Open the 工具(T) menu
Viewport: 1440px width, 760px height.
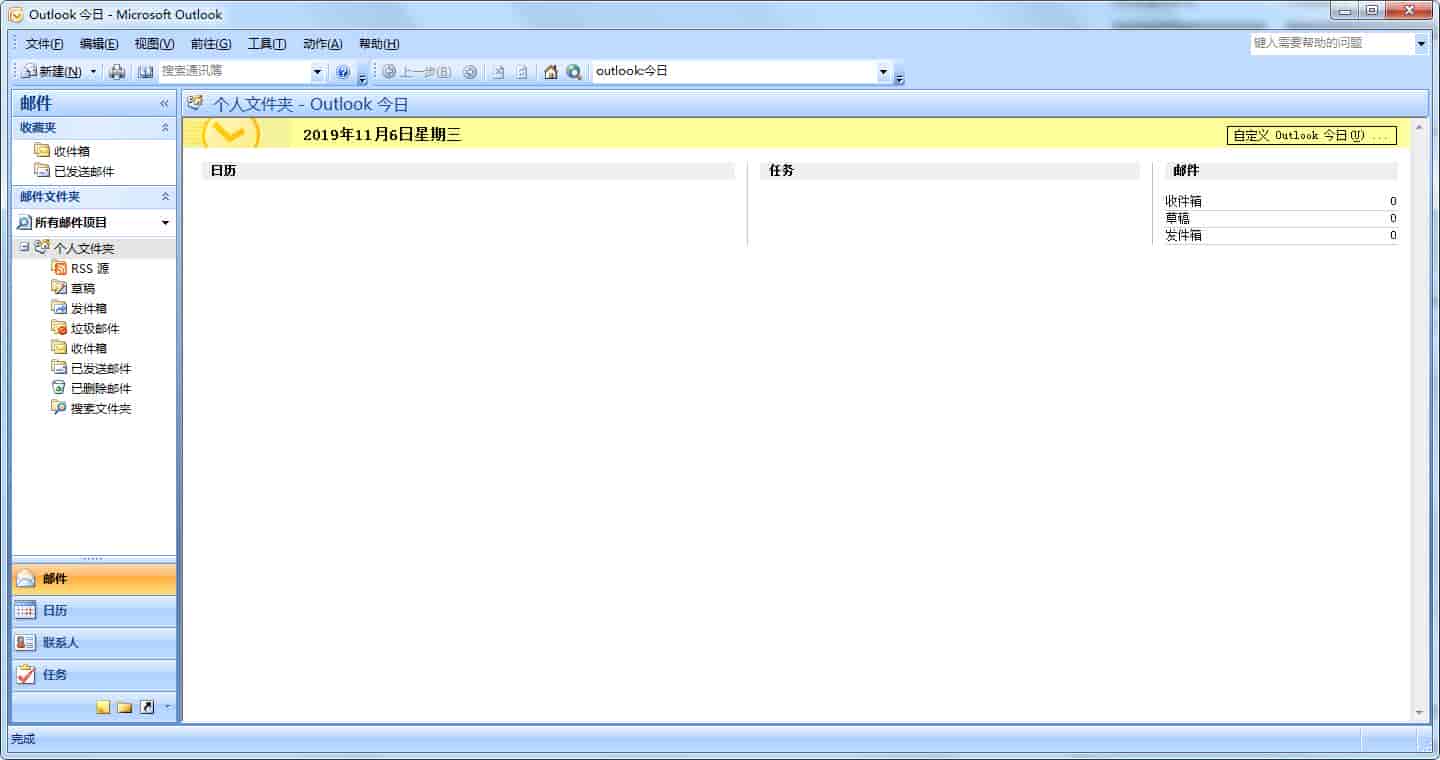(266, 44)
